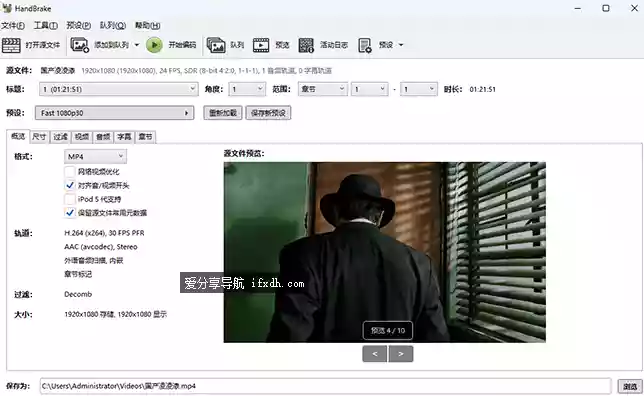Screen dimensions: 644x396
Task: Click the track text H.264 (x264), 30 FPS PFR
Action: tap(104, 233)
